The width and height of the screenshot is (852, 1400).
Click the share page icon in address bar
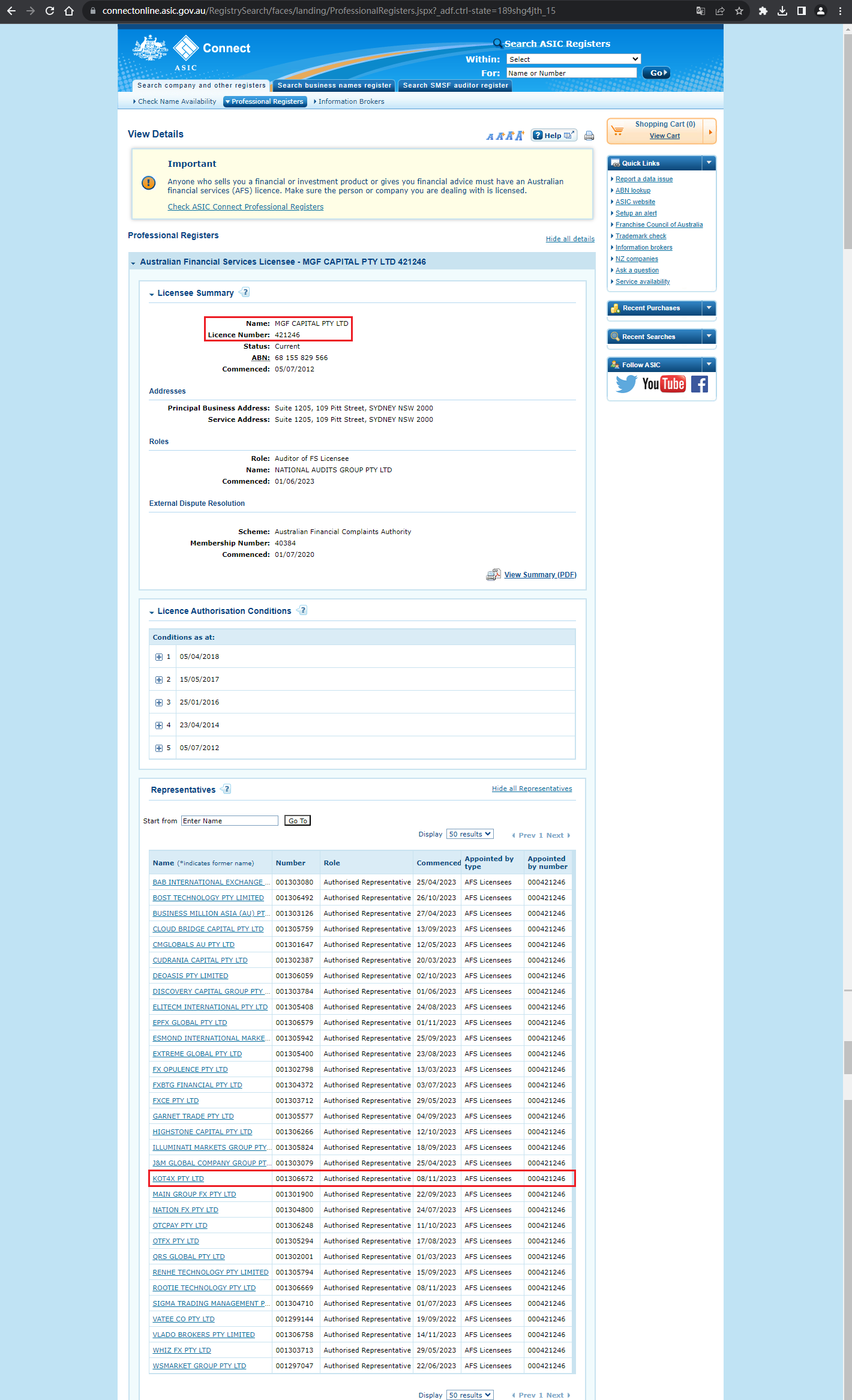point(720,11)
